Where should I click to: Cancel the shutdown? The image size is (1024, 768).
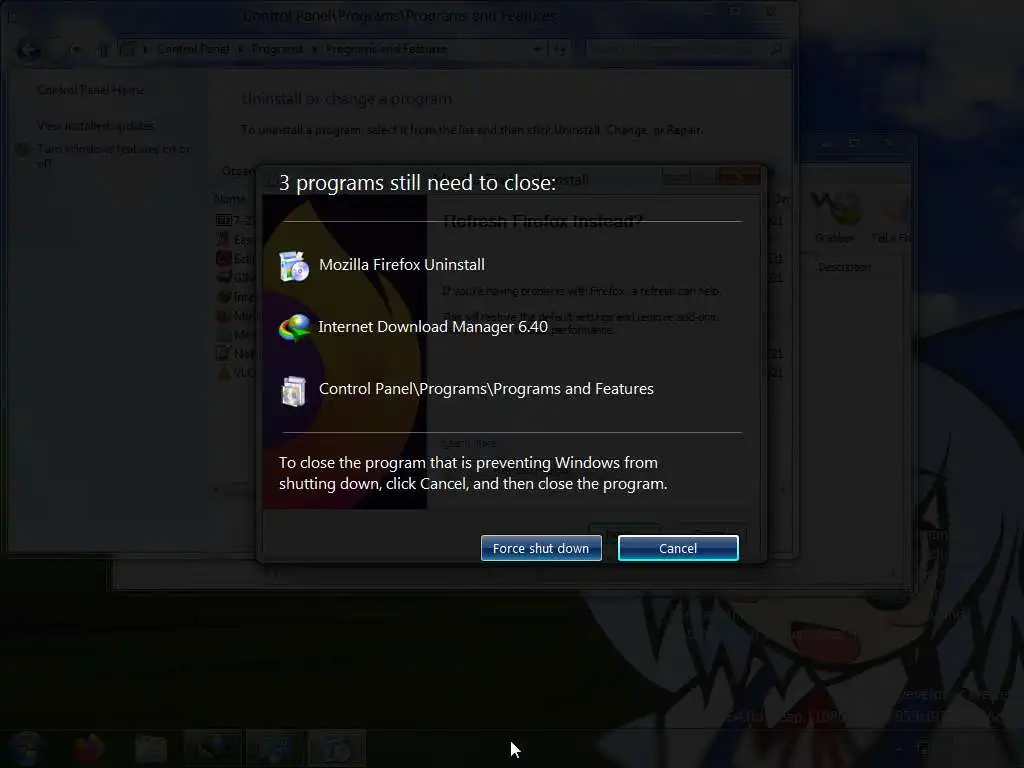click(678, 549)
